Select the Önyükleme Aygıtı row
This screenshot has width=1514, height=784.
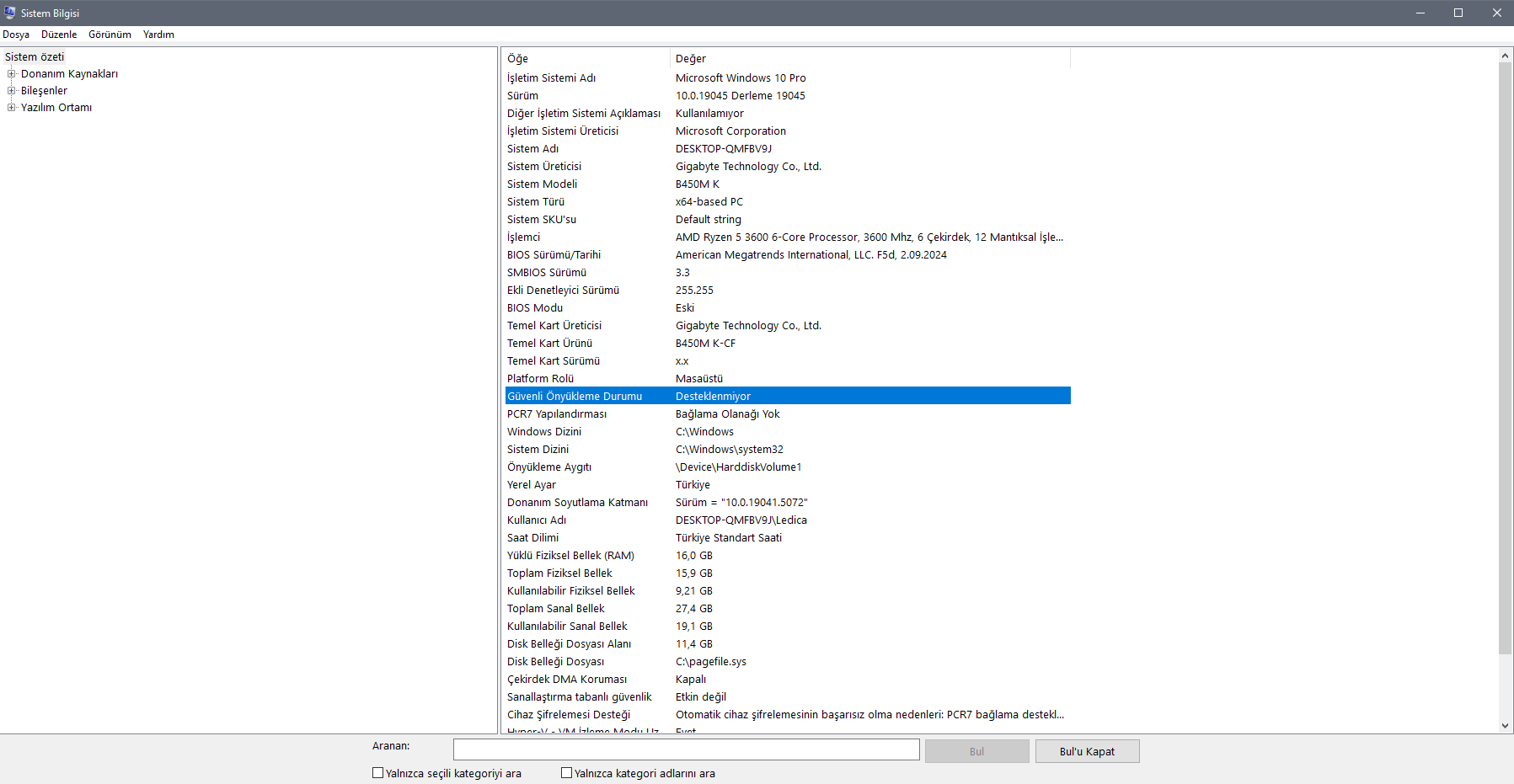tap(788, 467)
